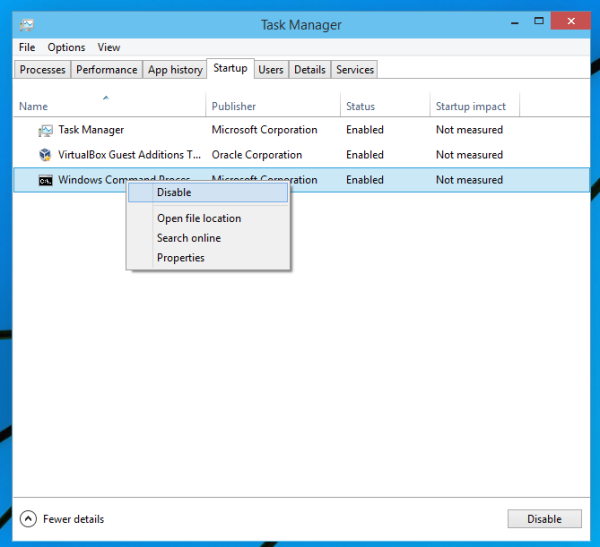600x547 pixels.
Task: Click the Windows Command Processor console icon
Action: click(x=46, y=180)
